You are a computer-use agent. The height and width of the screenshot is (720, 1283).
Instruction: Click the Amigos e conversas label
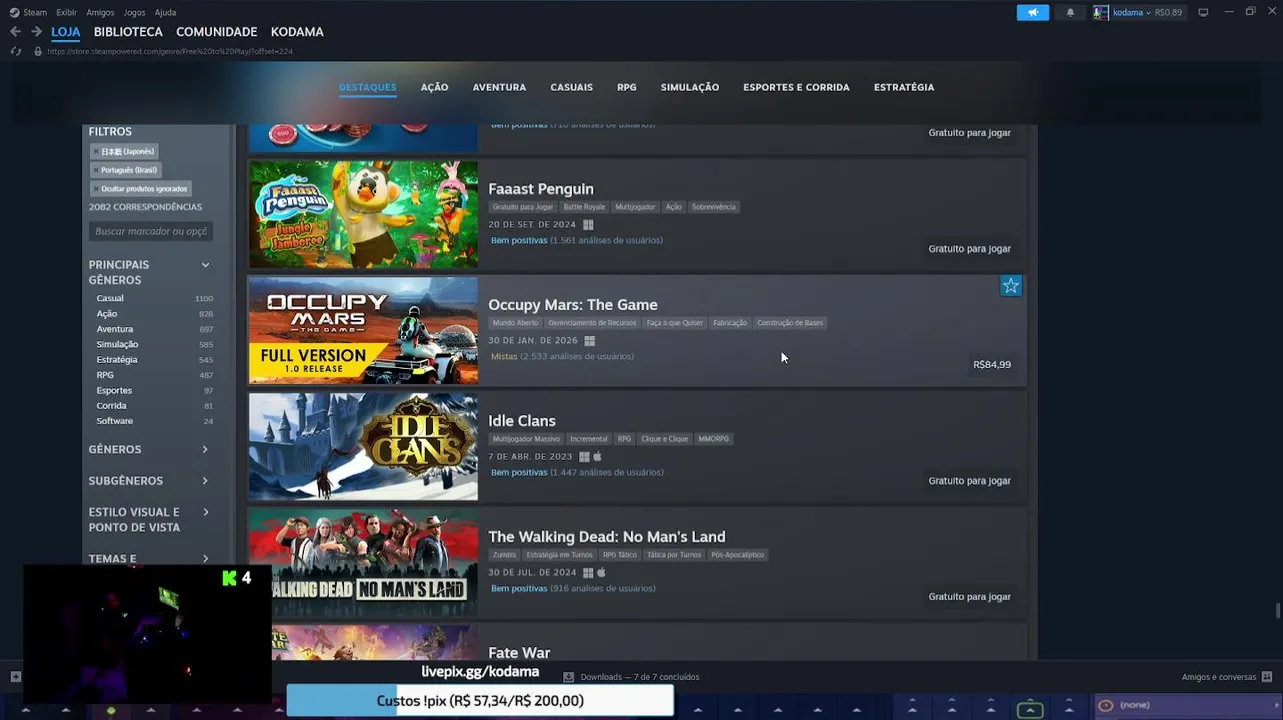click(1219, 677)
